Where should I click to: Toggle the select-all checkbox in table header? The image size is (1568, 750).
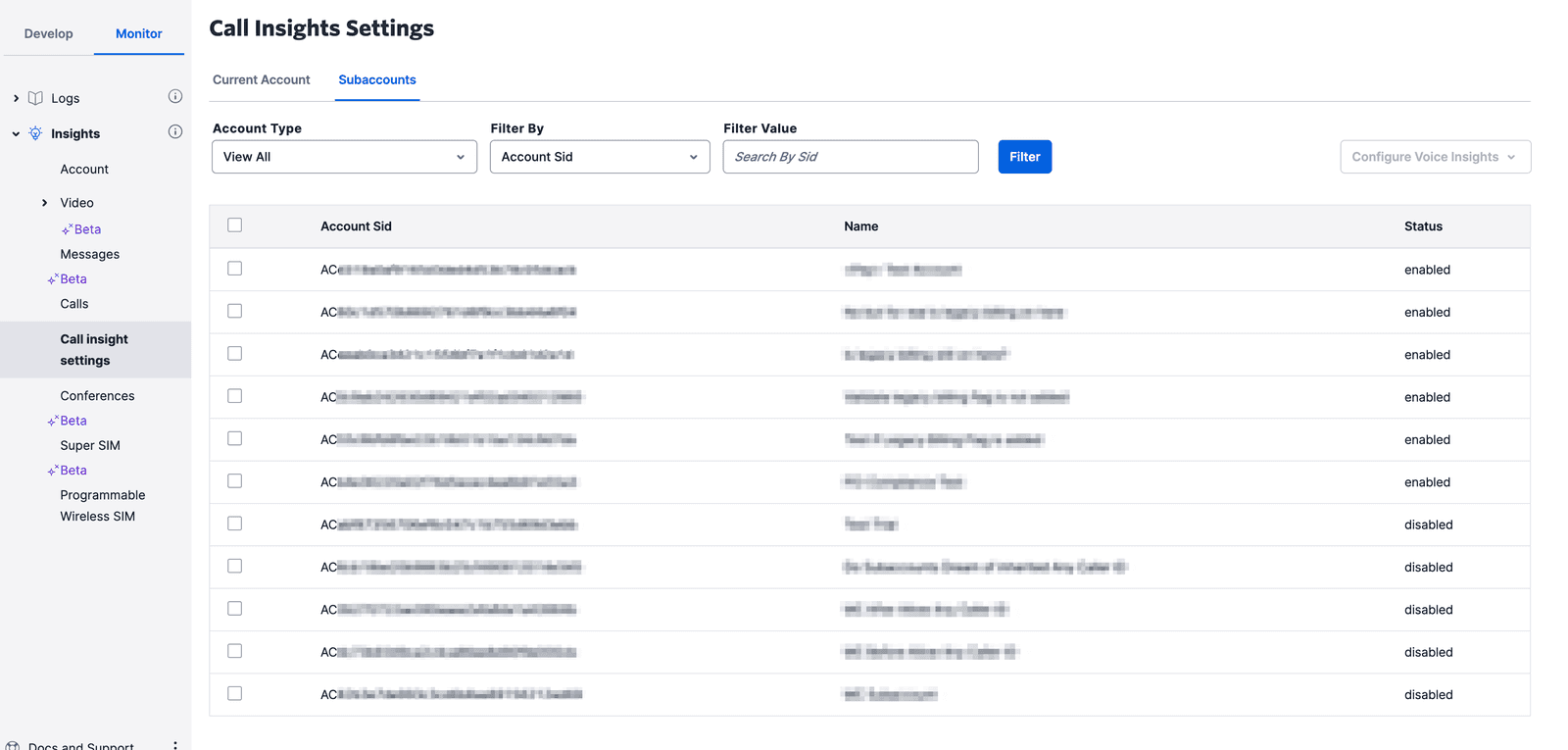(x=235, y=225)
